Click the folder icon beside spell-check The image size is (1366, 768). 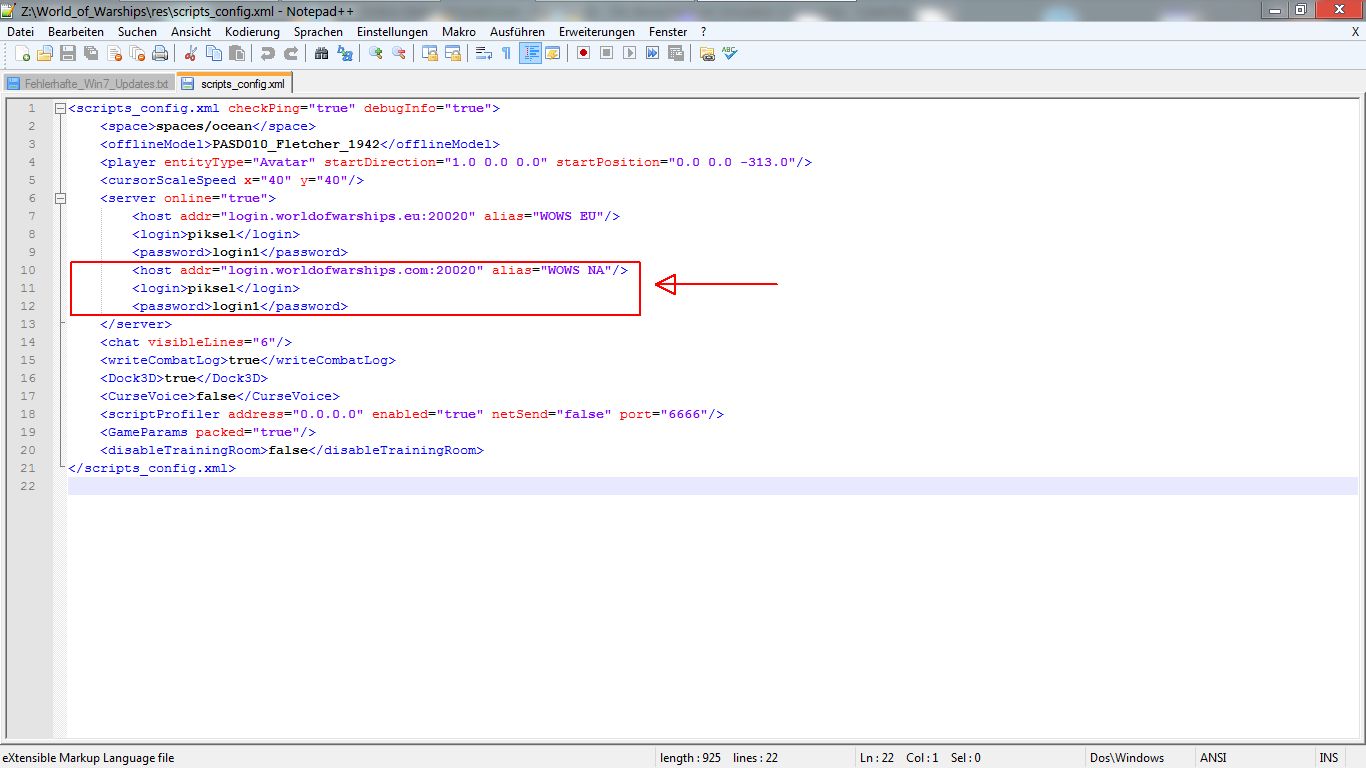[x=707, y=53]
